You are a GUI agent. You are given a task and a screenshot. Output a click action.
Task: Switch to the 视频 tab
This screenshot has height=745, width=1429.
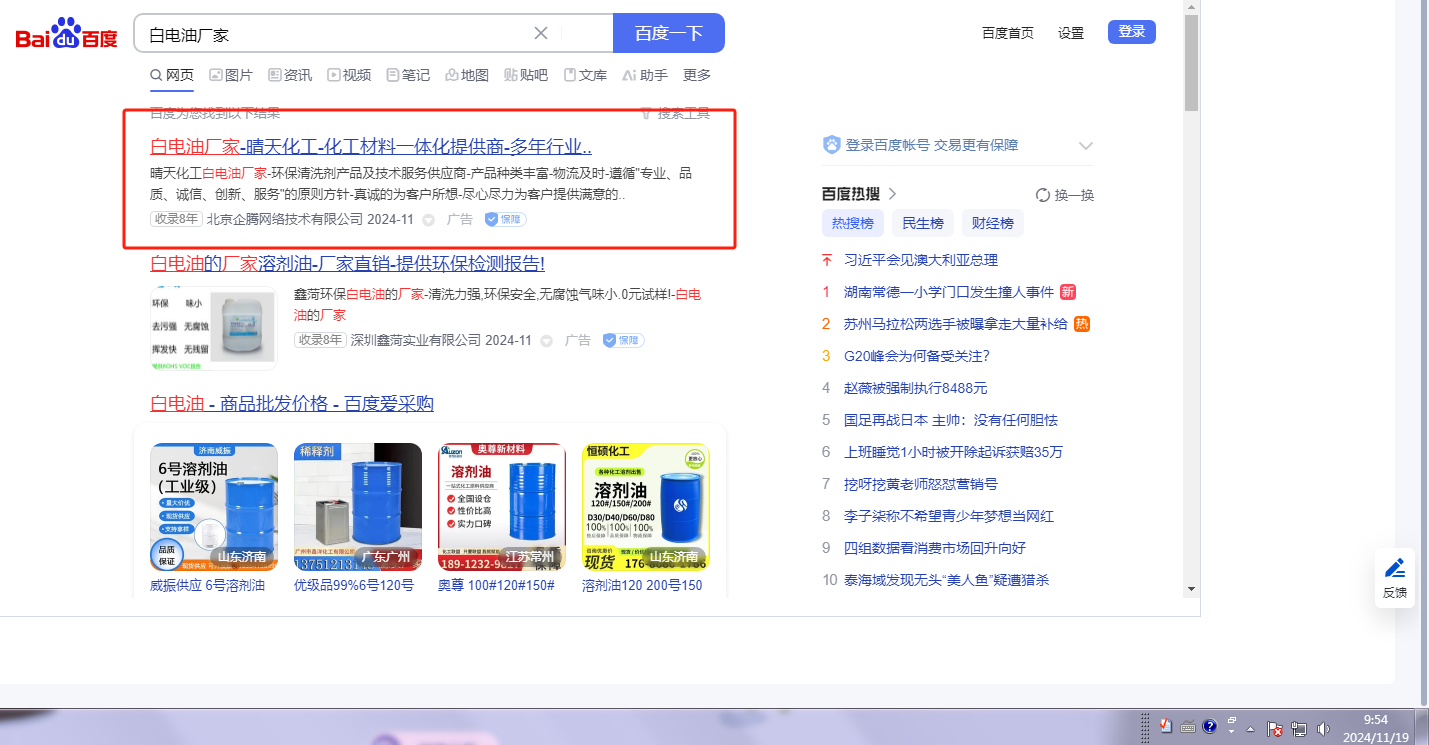click(349, 75)
